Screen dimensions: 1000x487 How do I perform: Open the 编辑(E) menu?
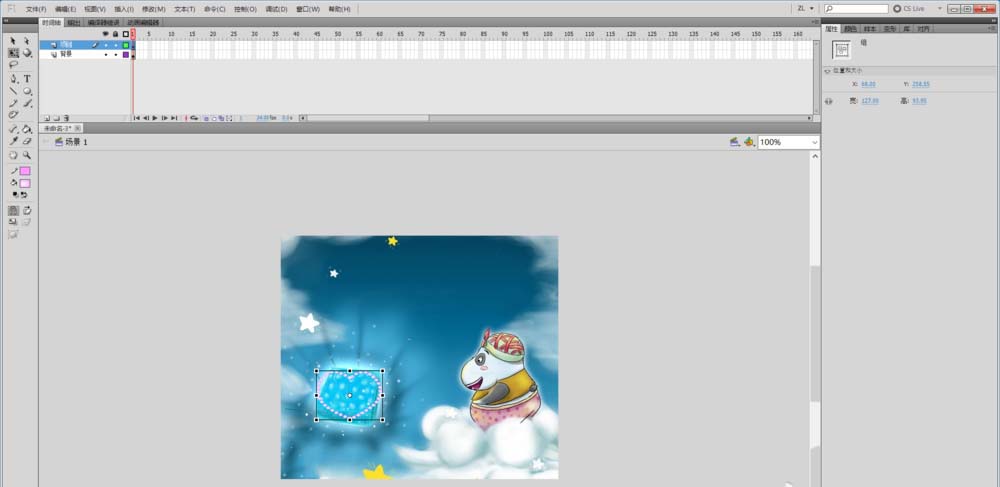[64, 10]
